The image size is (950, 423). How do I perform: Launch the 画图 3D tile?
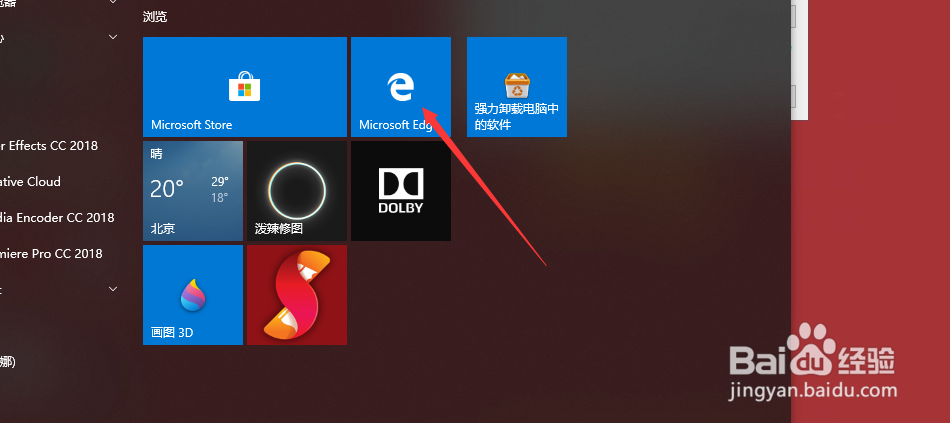(193, 295)
